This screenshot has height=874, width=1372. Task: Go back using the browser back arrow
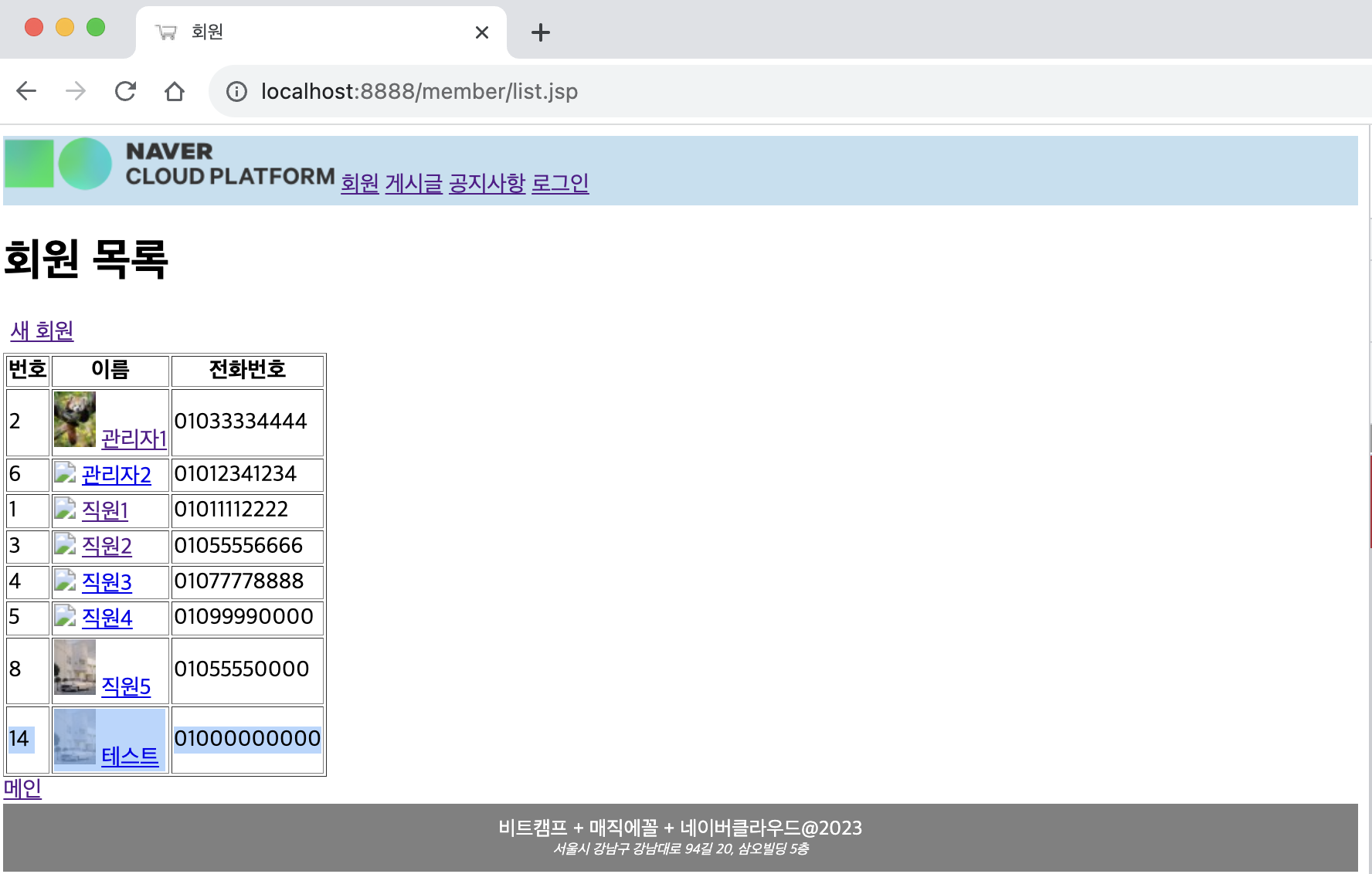26,91
